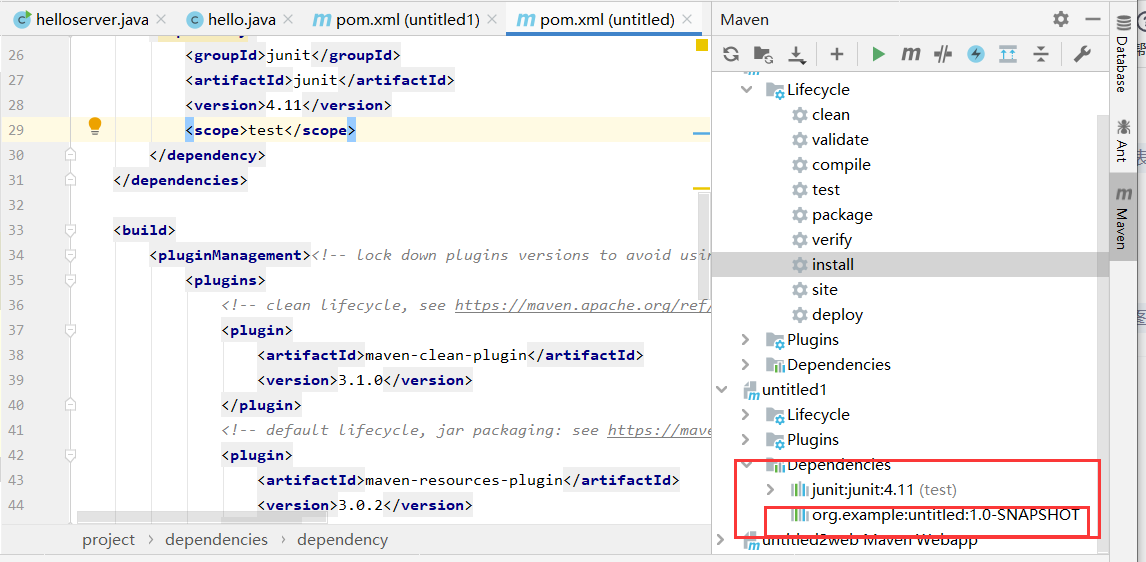Select the verify lifecycle goal
The width and height of the screenshot is (1146, 562).
[832, 240]
